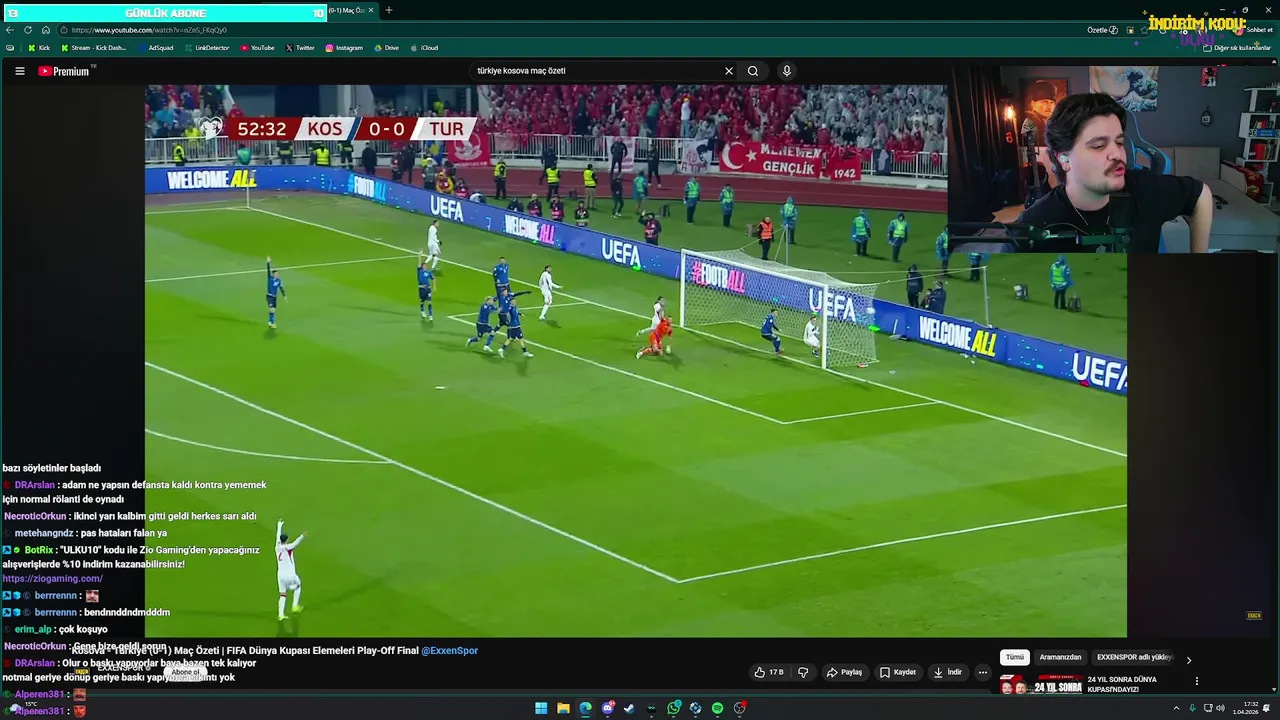Image resolution: width=1280 pixels, height=720 pixels.
Task: Dislike the video with thumbs down
Action: [803, 673]
